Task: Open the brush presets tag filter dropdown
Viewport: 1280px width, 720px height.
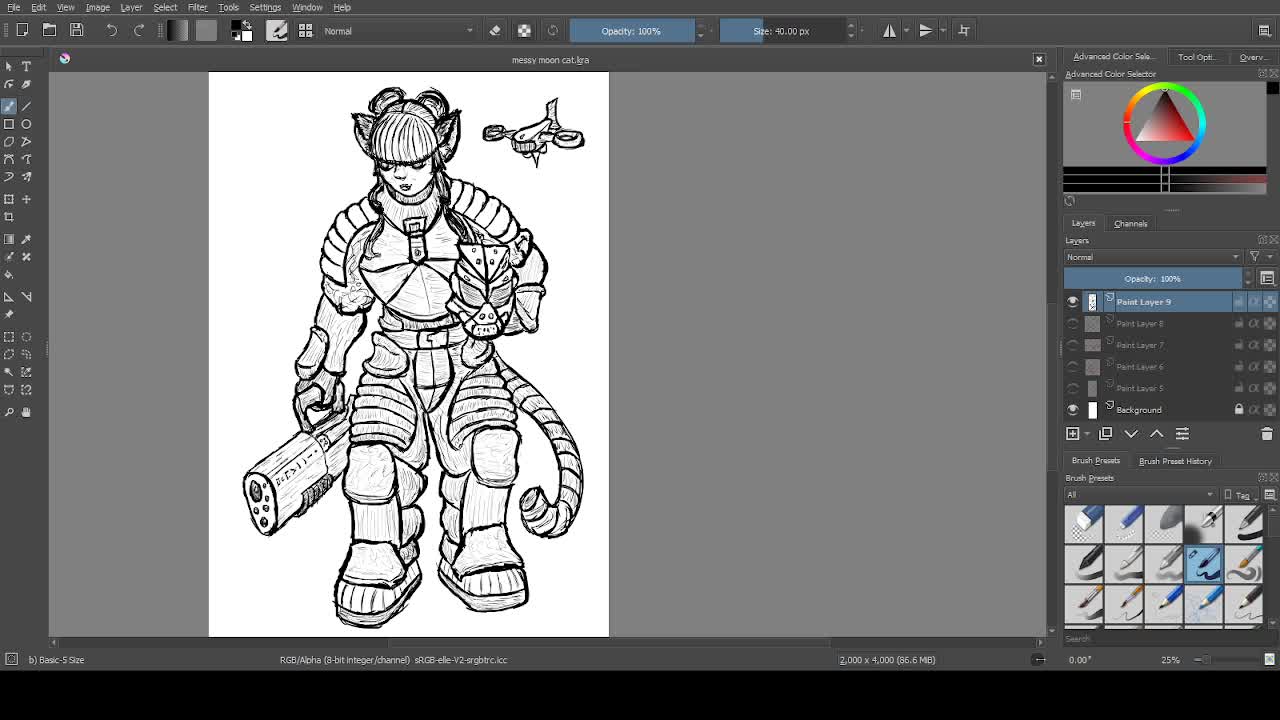Action: (1140, 495)
